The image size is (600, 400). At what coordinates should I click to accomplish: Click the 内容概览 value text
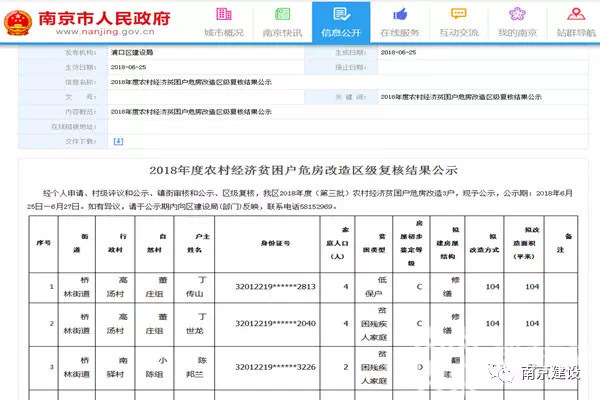(x=191, y=112)
